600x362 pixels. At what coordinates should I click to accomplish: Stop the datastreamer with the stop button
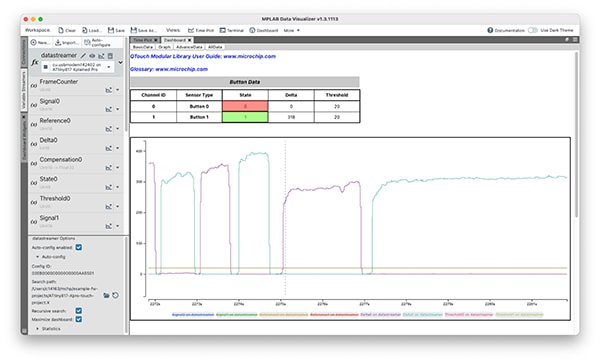pos(46,67)
